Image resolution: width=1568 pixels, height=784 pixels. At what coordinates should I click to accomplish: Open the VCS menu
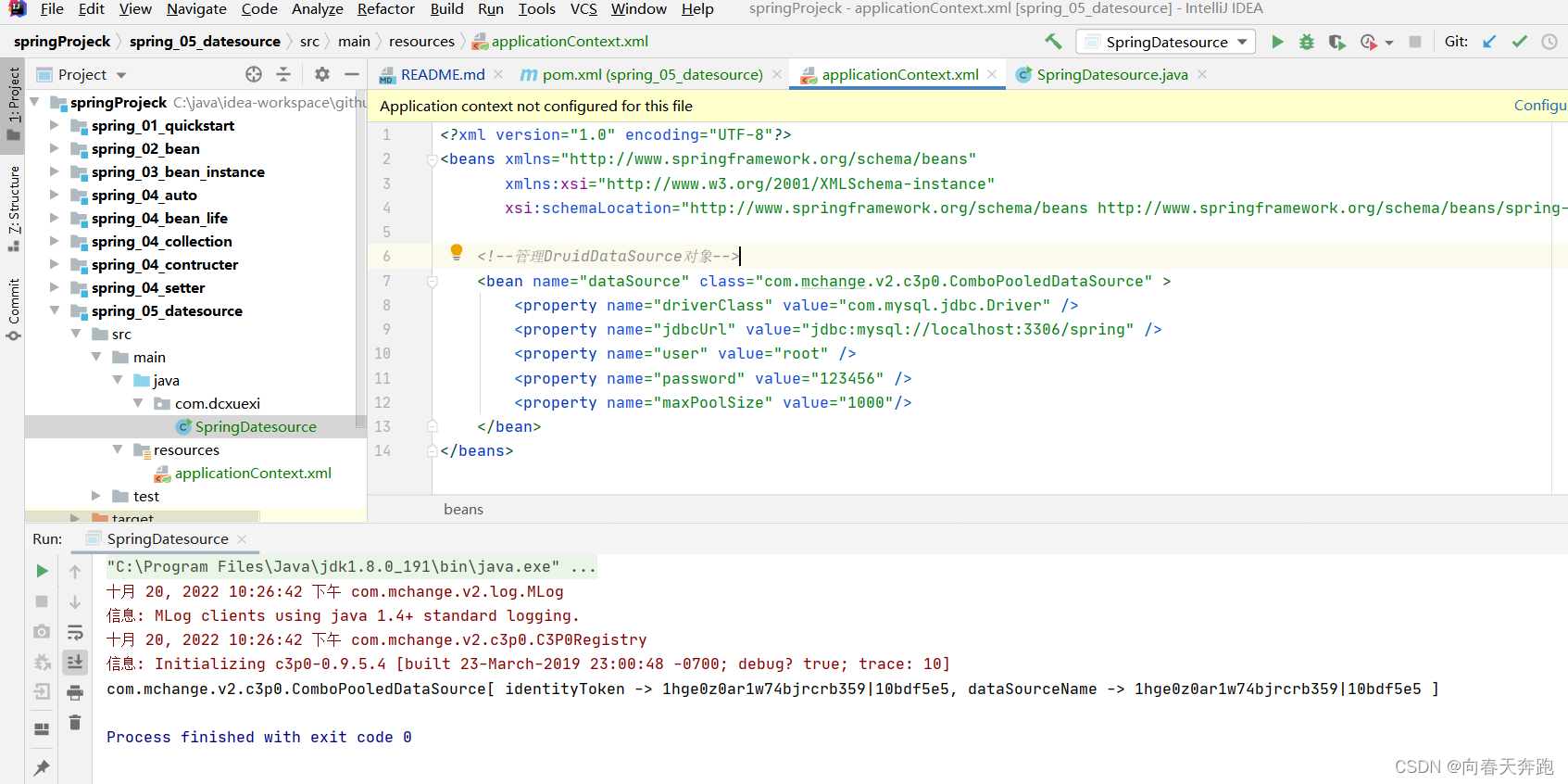pos(583,8)
